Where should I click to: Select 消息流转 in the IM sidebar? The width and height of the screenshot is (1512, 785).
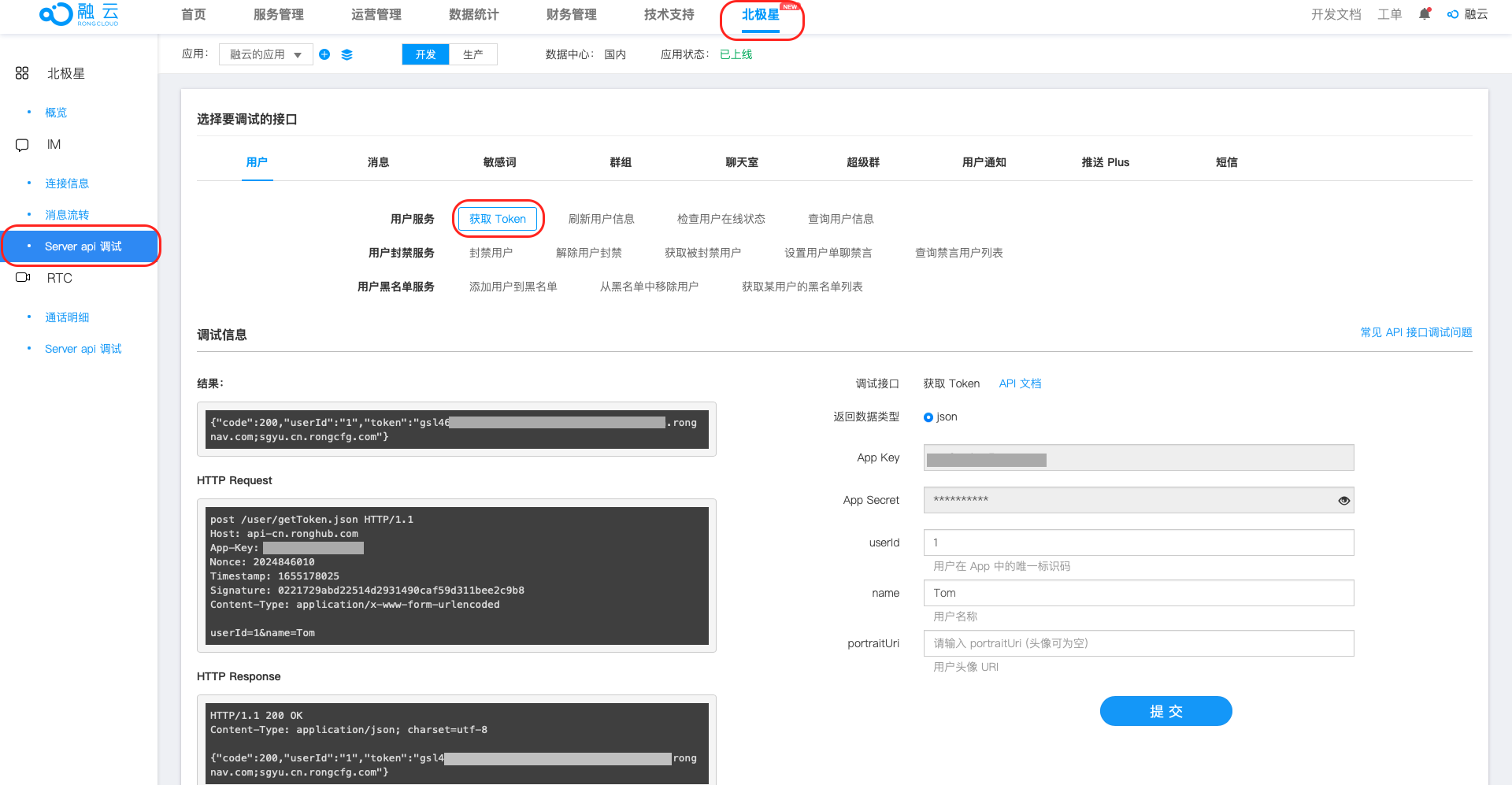(67, 215)
